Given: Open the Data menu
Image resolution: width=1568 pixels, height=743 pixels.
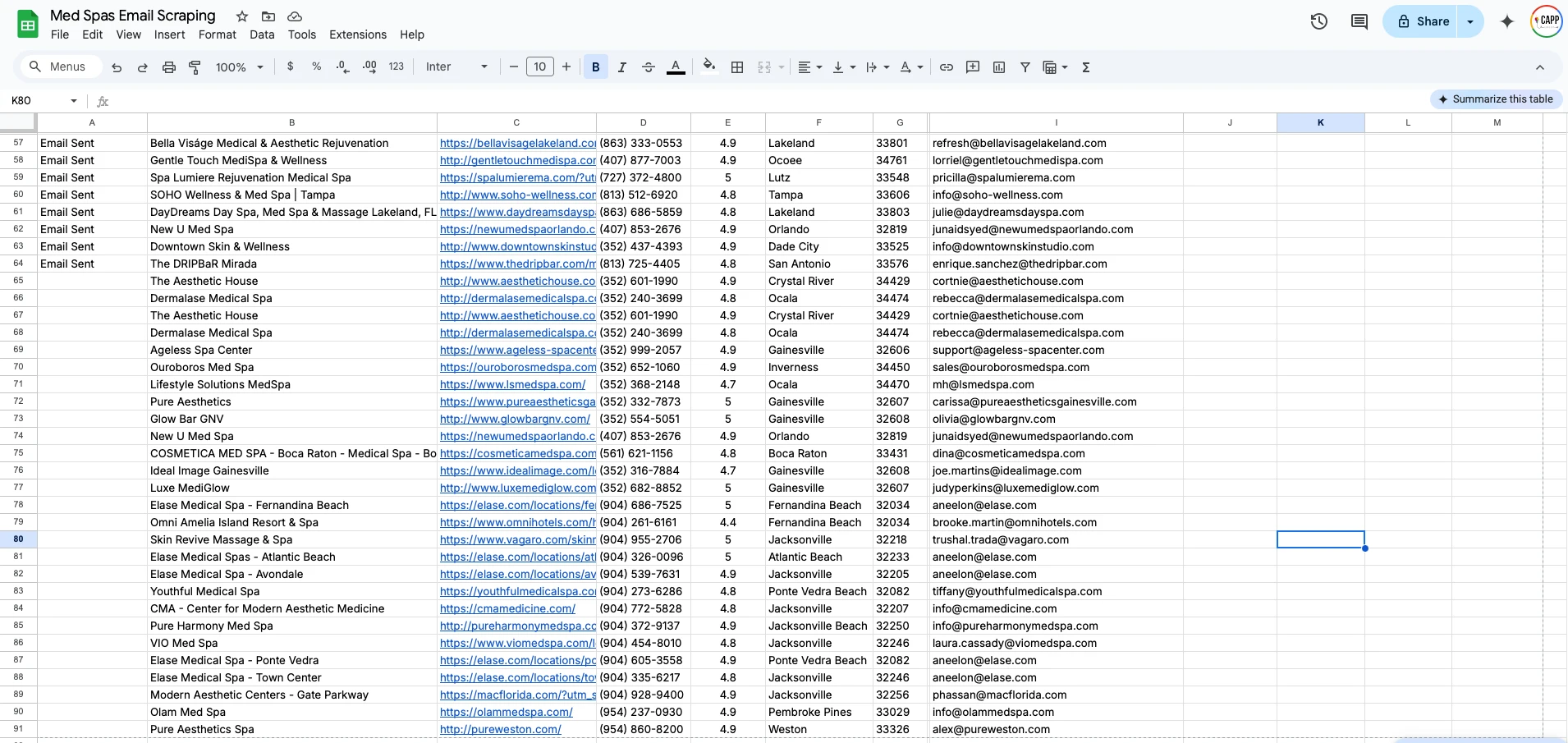Looking at the screenshot, I should coord(262,34).
